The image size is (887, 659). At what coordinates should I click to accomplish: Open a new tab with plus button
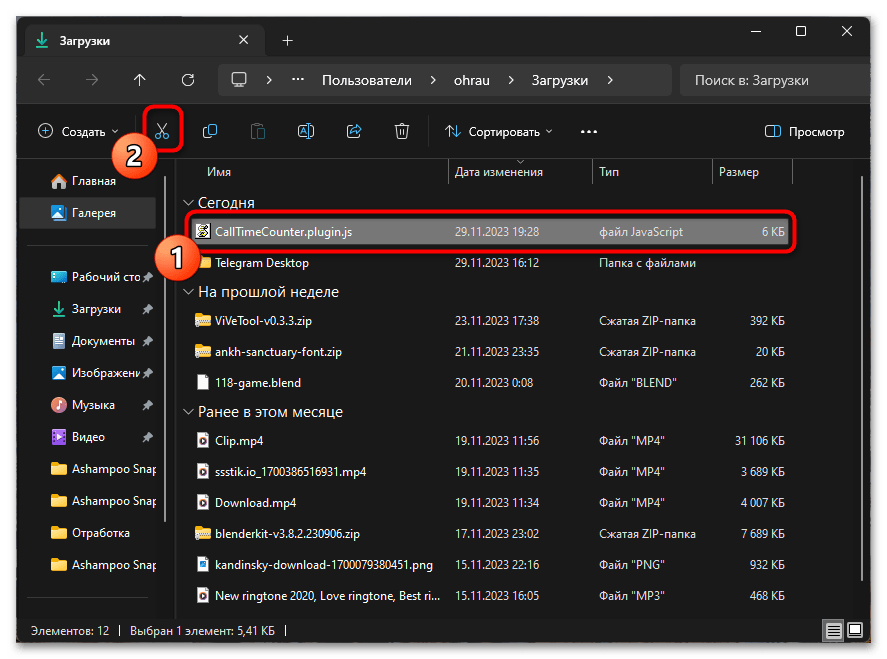(x=287, y=41)
